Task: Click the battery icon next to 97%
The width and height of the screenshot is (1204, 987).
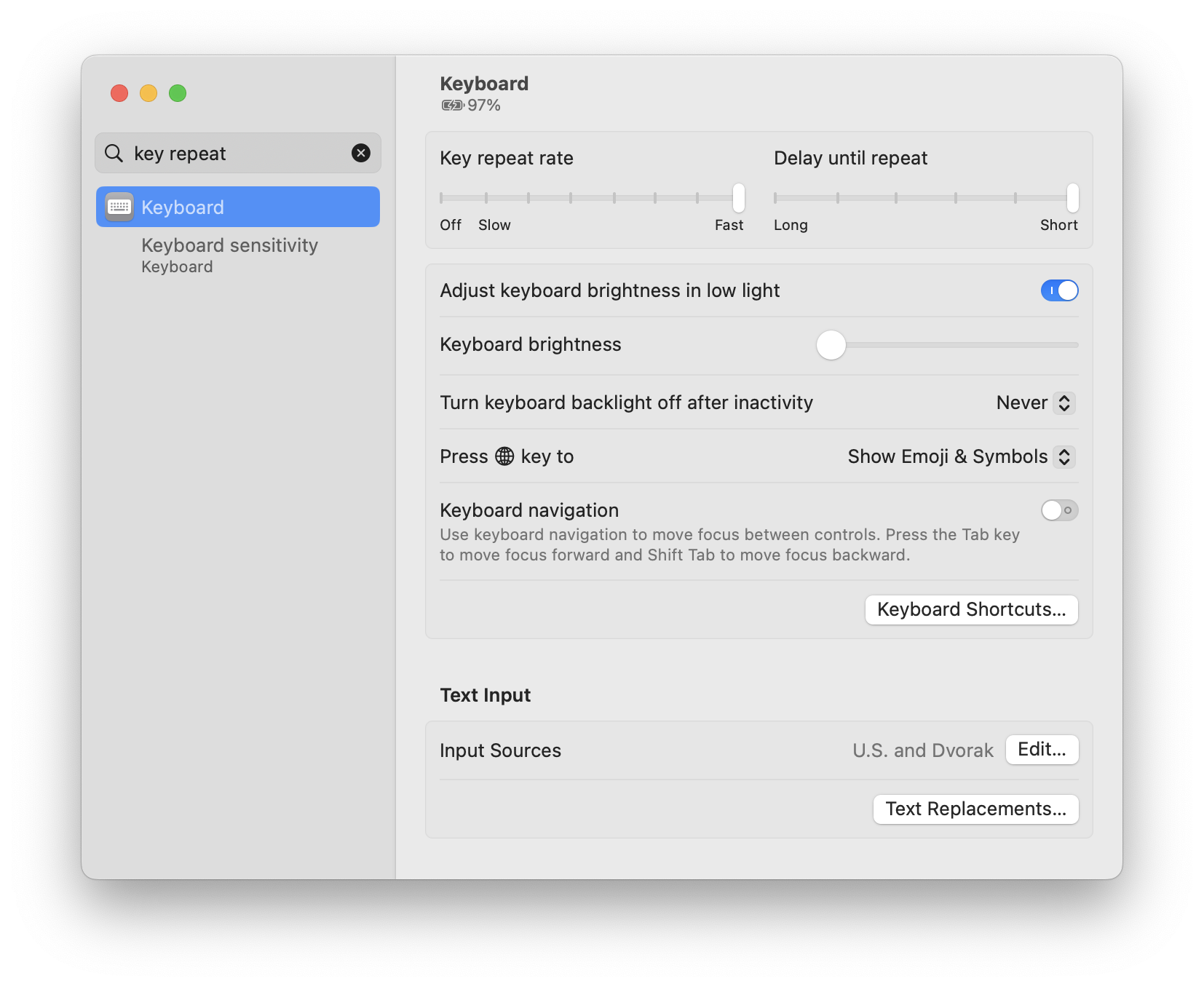Action: [x=453, y=106]
